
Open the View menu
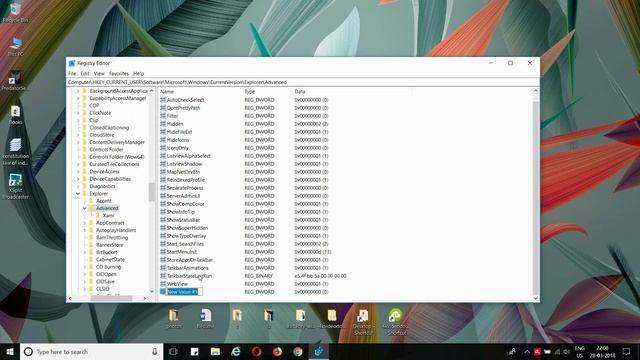point(99,73)
